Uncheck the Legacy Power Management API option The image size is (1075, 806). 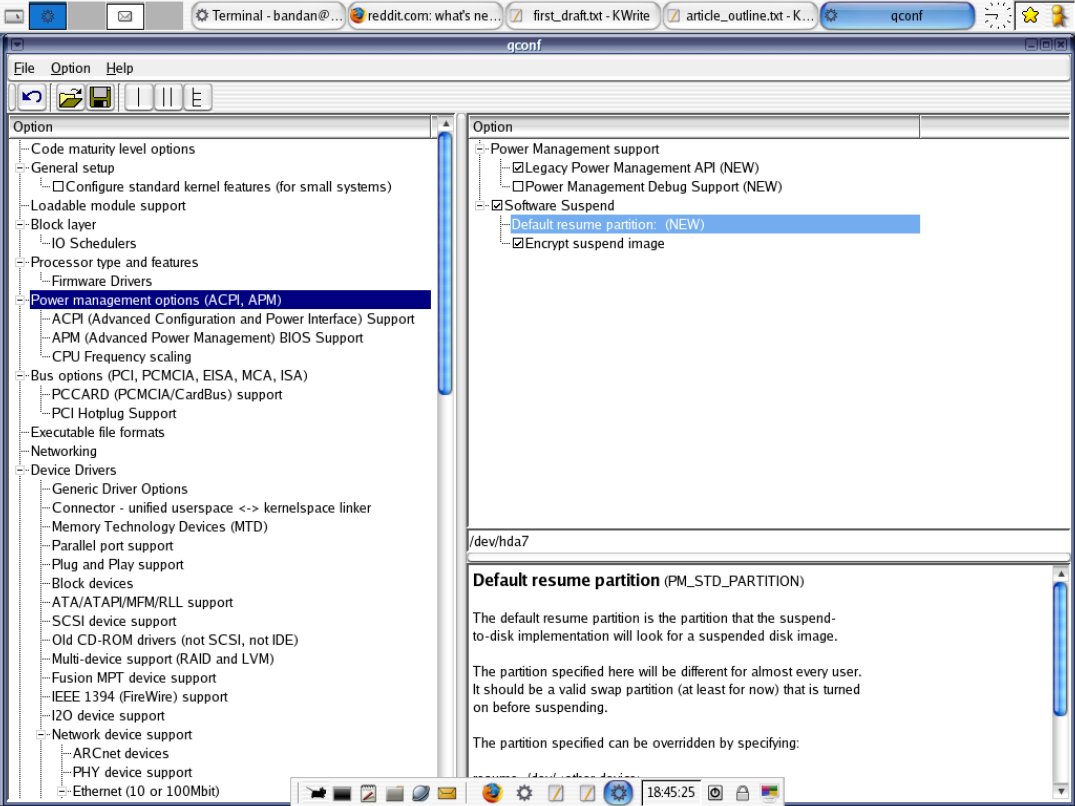(518, 167)
